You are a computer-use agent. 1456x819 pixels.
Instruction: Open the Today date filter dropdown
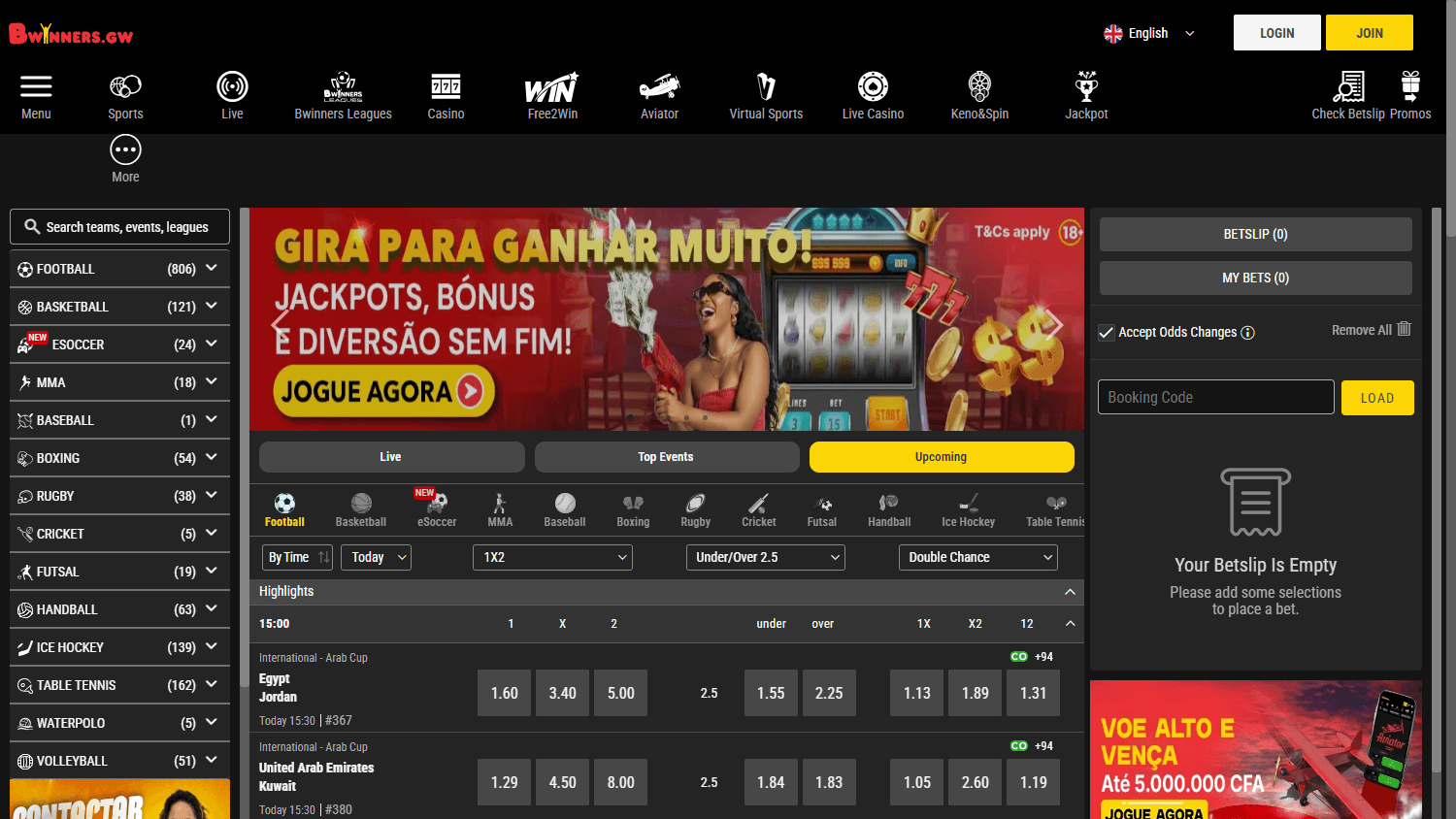point(376,557)
